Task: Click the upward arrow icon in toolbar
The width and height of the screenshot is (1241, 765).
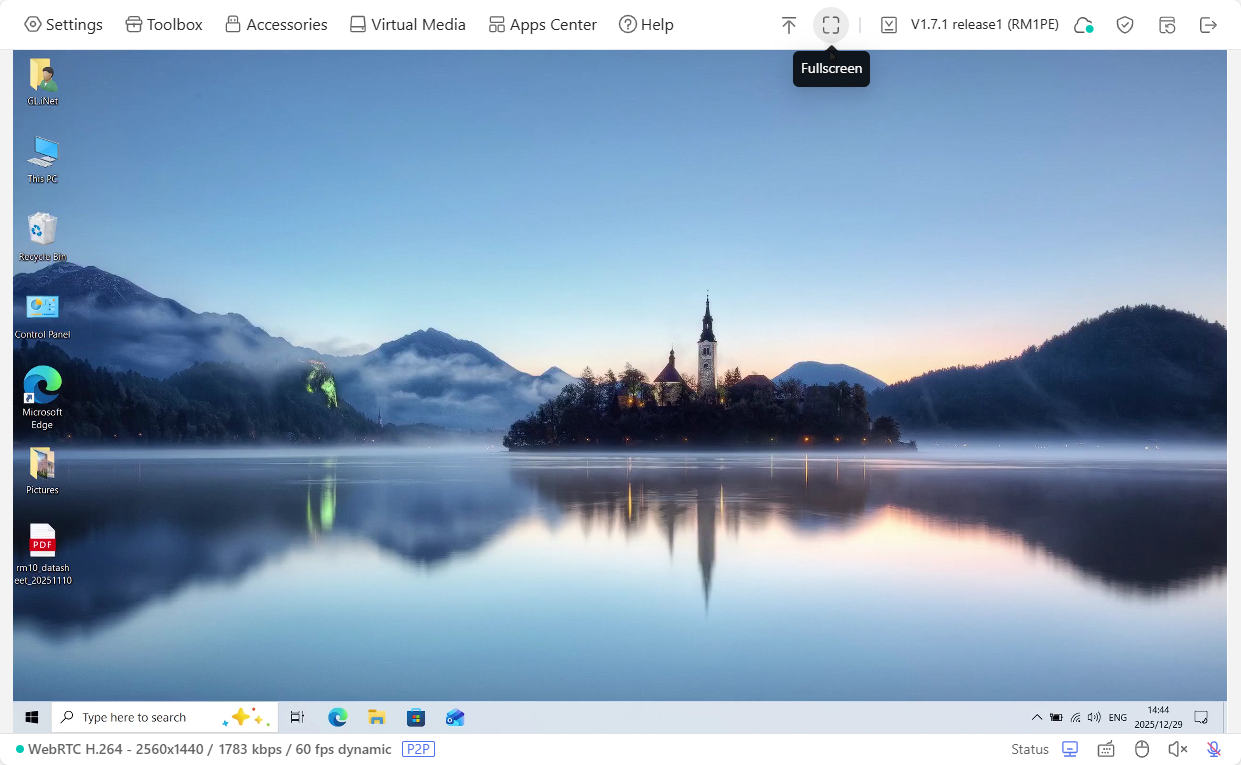Action: tap(789, 24)
